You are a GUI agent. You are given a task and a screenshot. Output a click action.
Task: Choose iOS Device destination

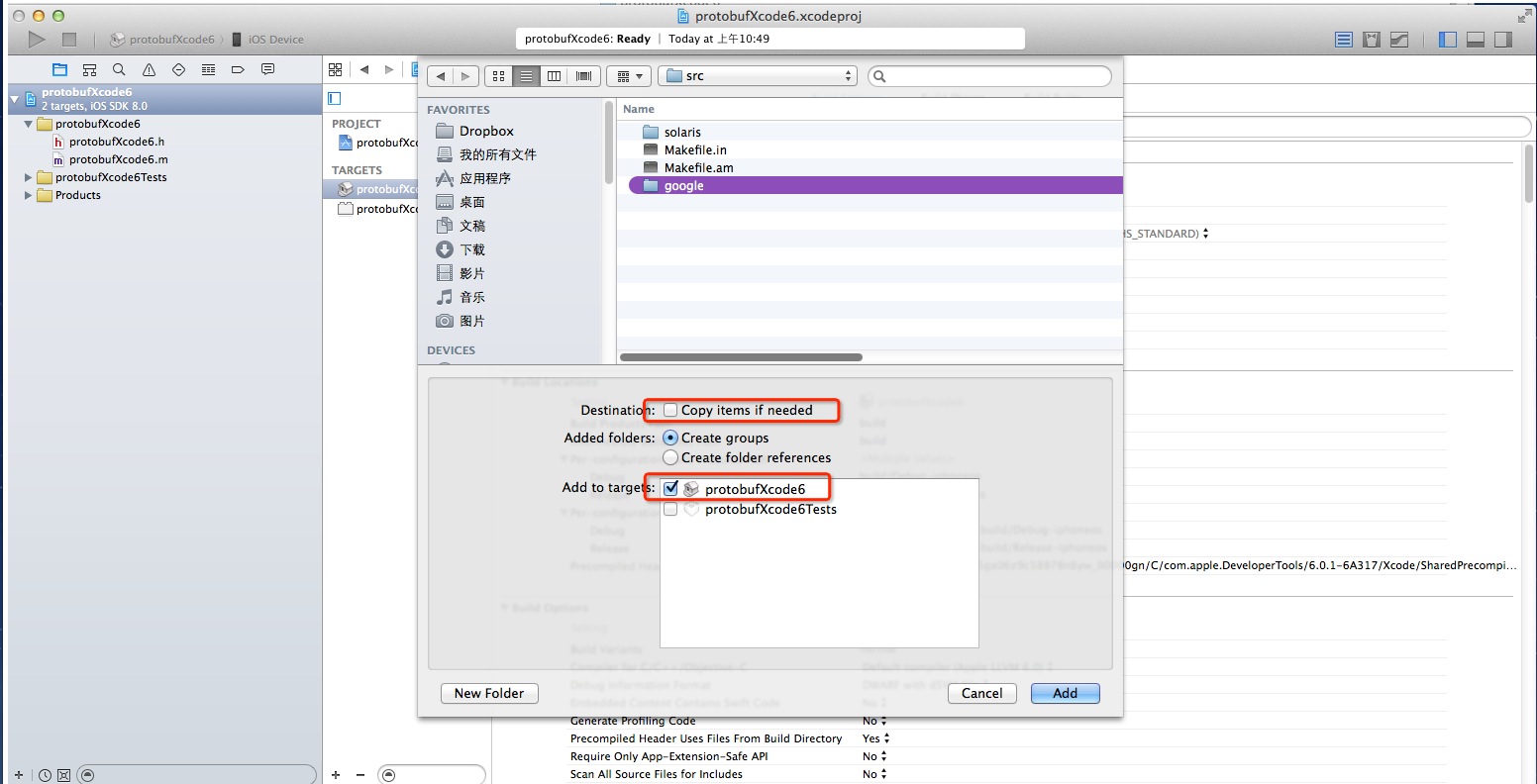(x=267, y=40)
